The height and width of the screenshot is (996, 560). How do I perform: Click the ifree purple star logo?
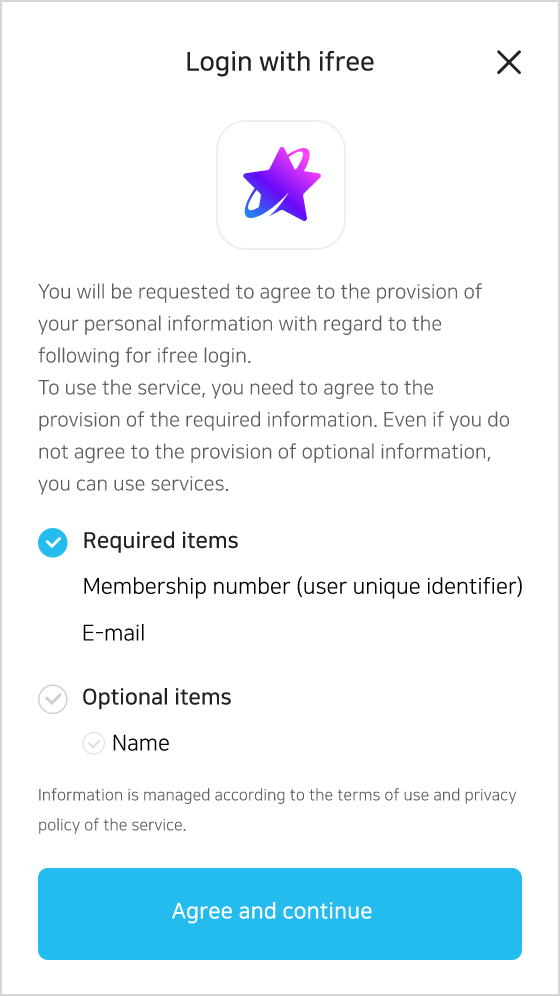281,185
